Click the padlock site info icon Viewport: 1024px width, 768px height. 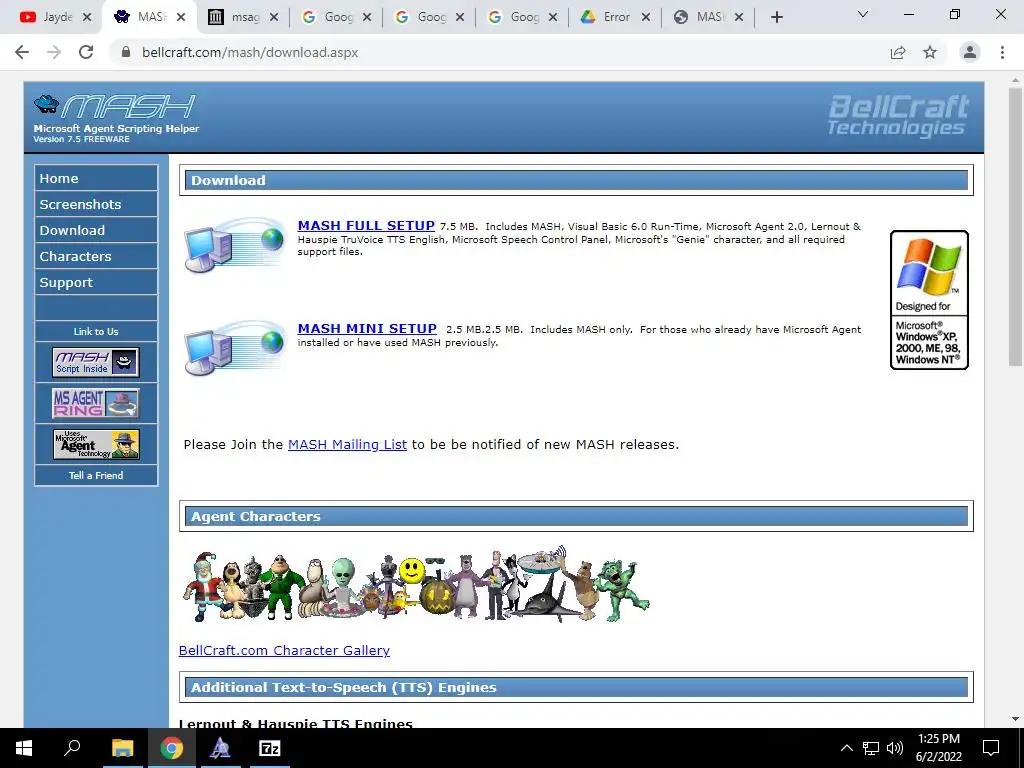pyautogui.click(x=126, y=52)
